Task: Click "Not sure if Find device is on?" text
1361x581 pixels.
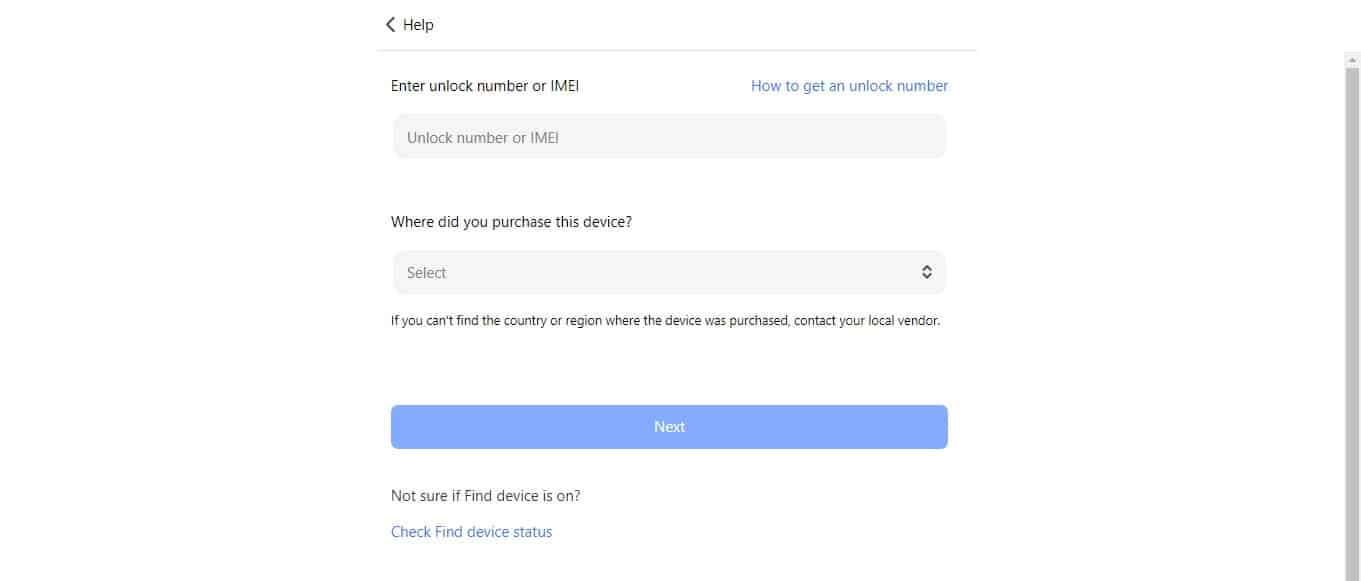Action: click(486, 495)
